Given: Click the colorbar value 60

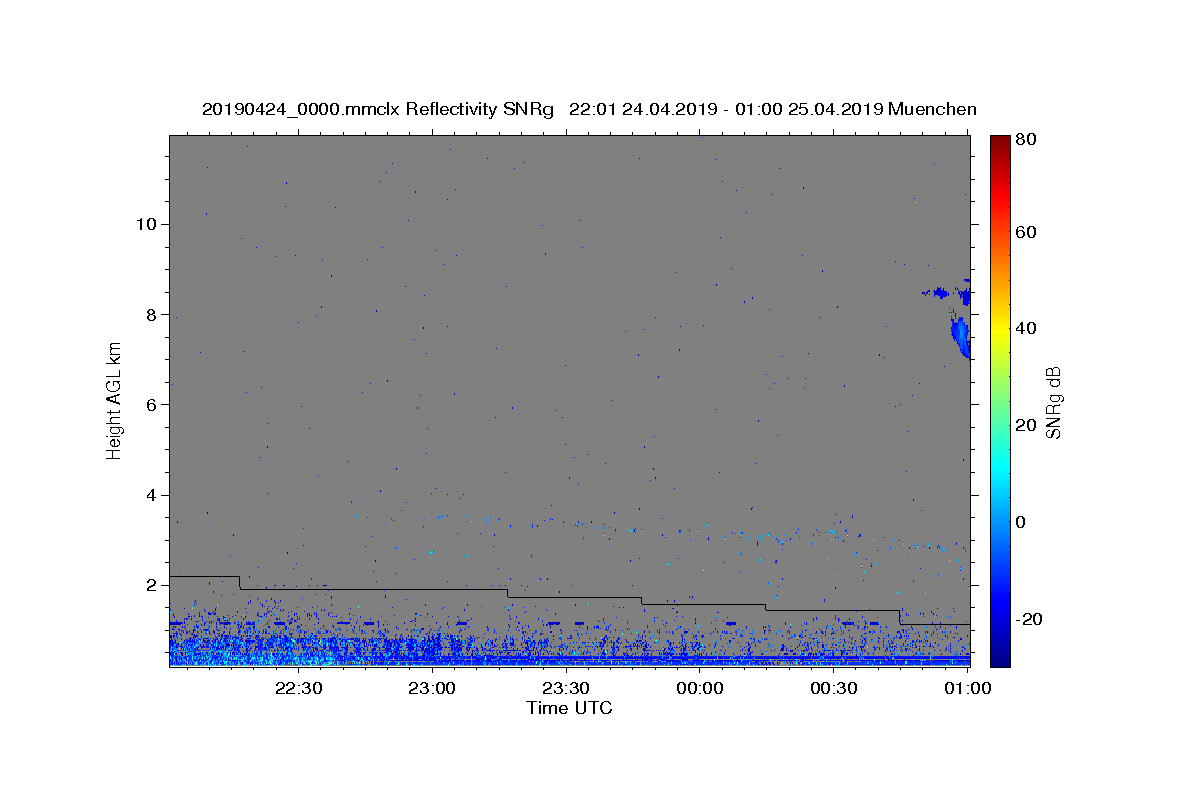Looking at the screenshot, I should click(x=1026, y=232).
